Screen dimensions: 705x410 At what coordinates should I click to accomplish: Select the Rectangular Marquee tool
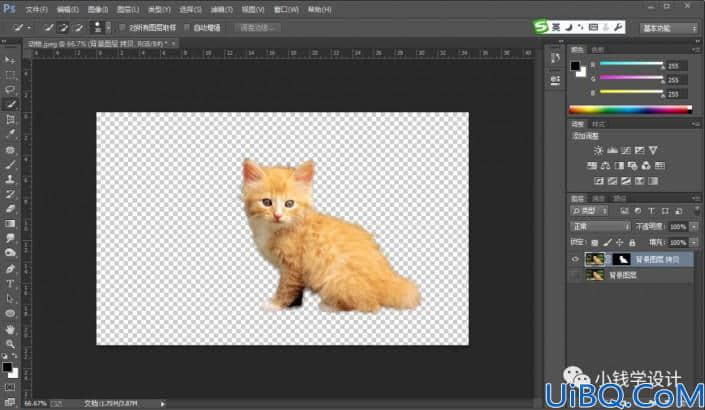tap(10, 75)
